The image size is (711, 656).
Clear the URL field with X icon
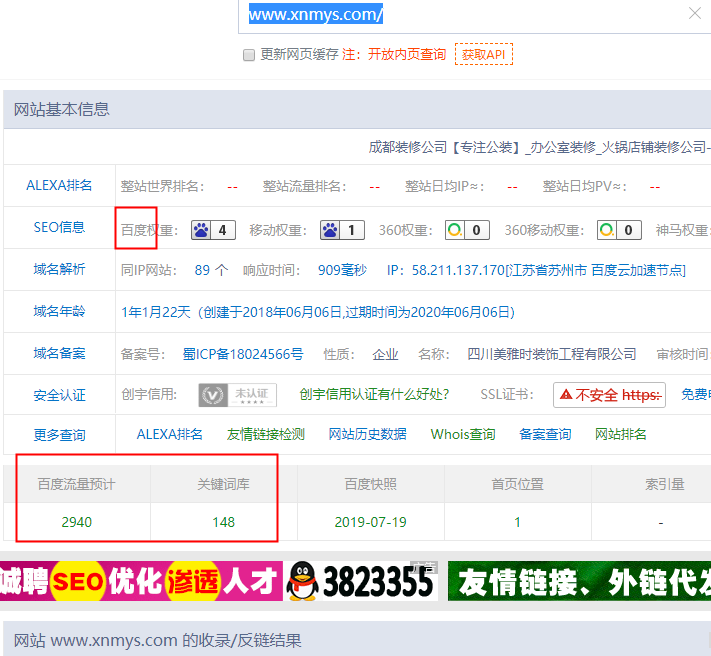(695, 14)
